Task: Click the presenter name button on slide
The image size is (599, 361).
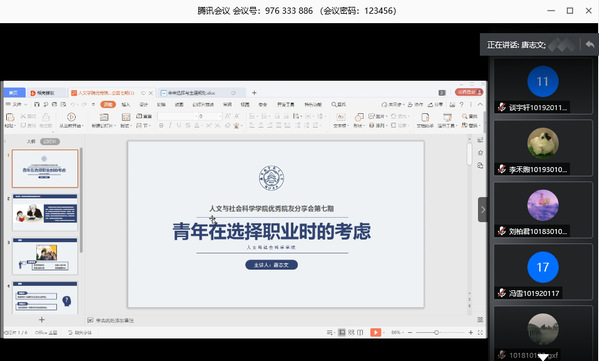Action: click(x=271, y=265)
